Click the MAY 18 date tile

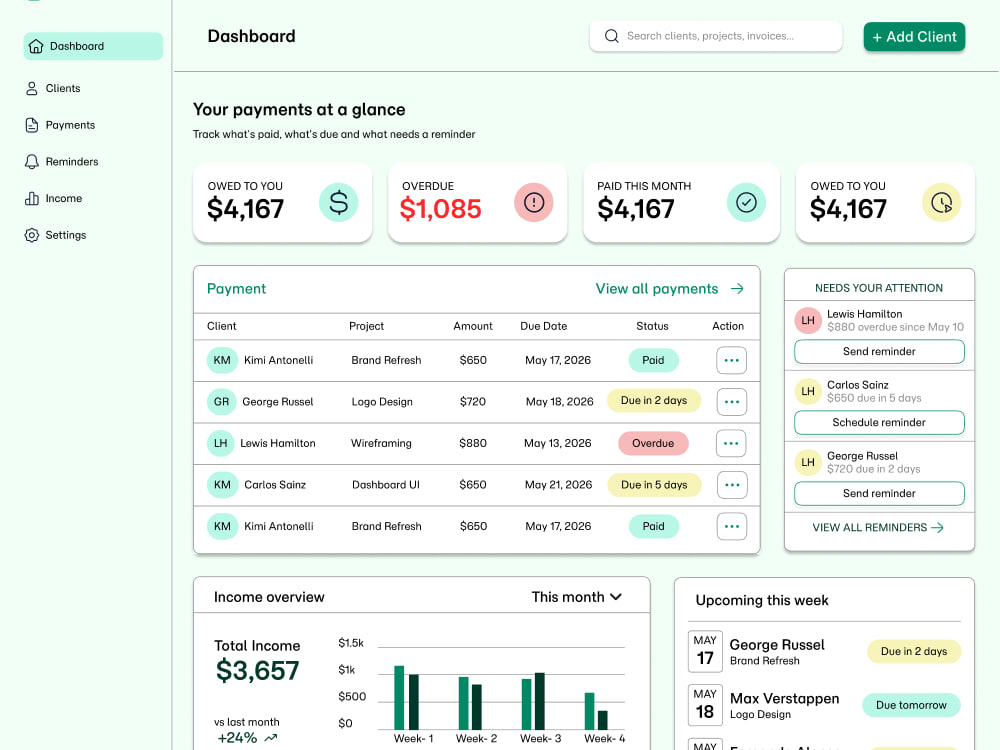pyautogui.click(x=705, y=705)
